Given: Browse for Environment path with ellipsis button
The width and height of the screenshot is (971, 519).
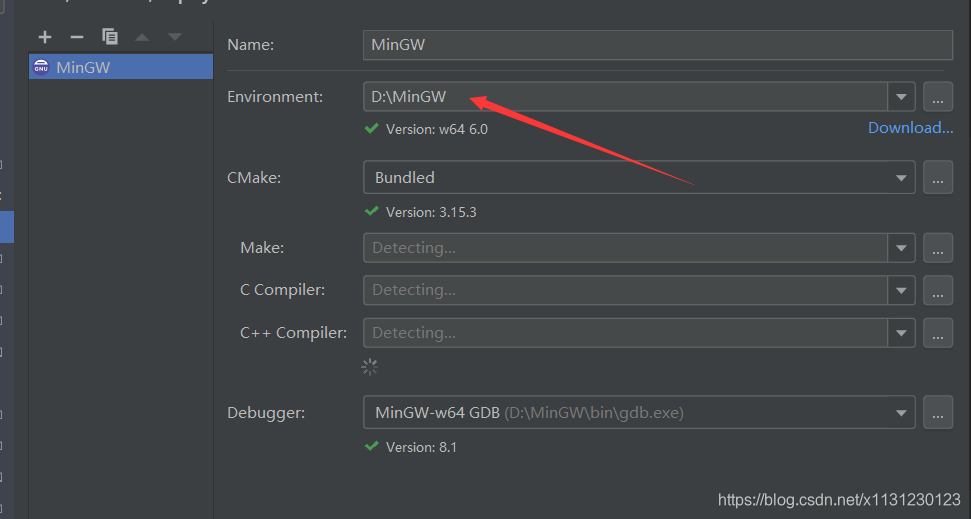Looking at the screenshot, I should (x=938, y=97).
